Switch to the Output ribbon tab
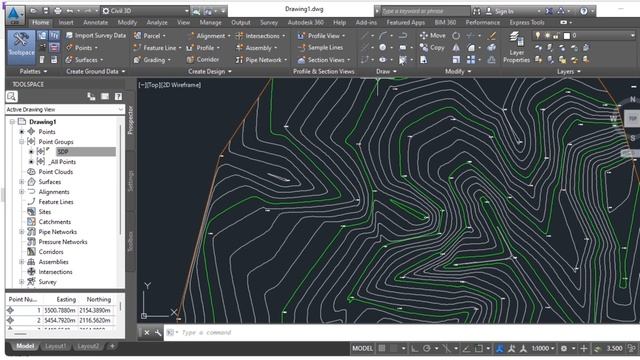This screenshot has width=640, height=360. point(241,22)
